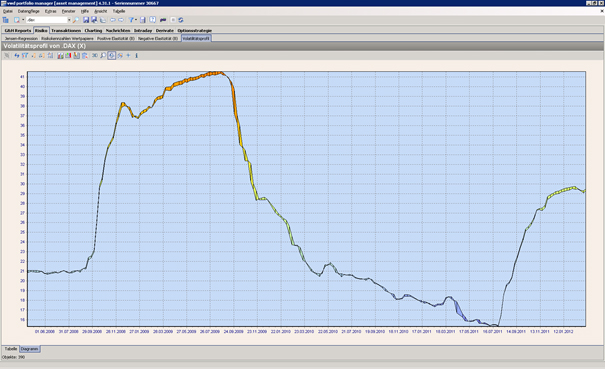Switch to the Charting tab
605x369 pixels.
coord(93,30)
